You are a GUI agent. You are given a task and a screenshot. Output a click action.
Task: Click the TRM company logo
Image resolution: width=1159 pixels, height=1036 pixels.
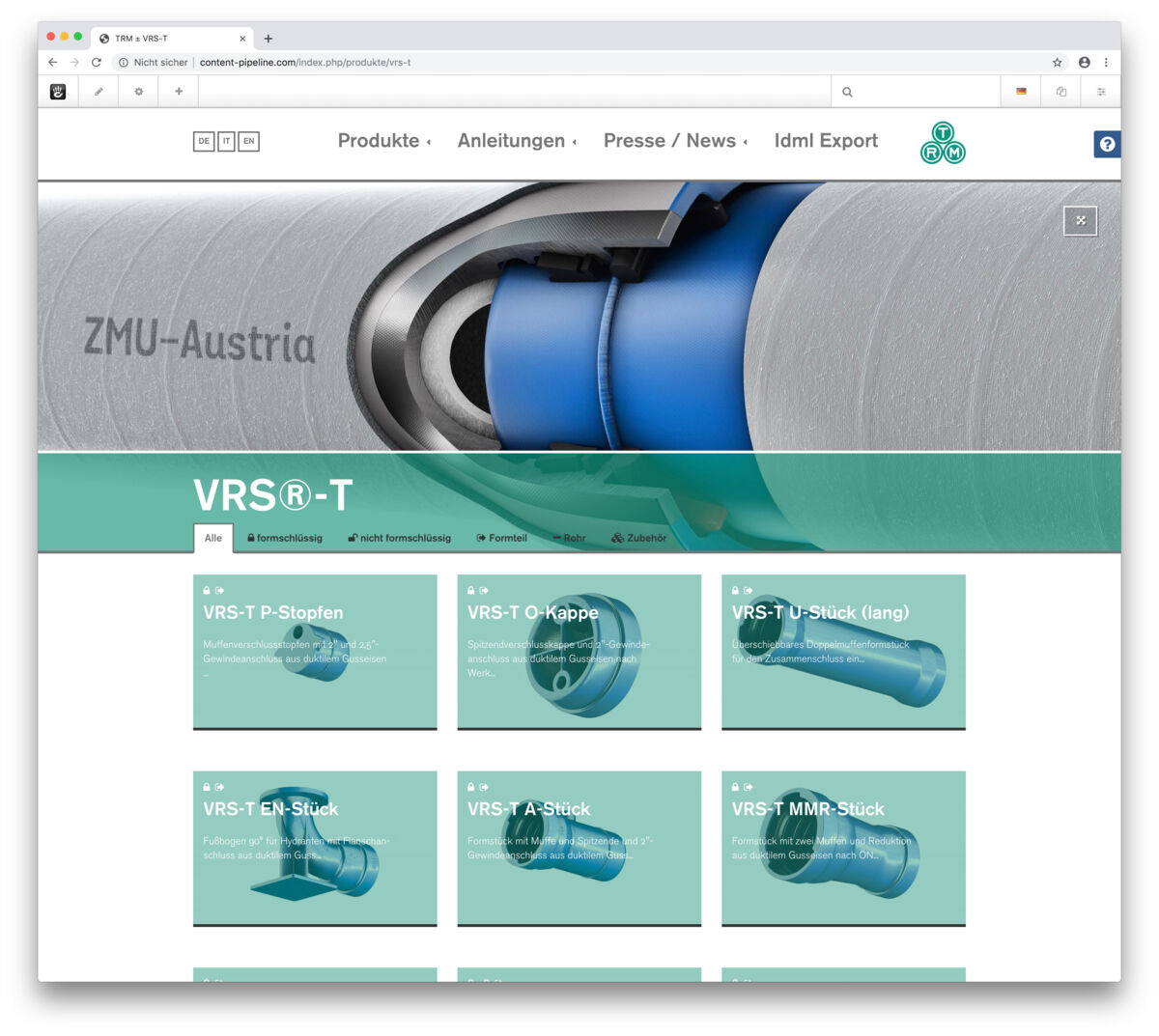click(943, 143)
